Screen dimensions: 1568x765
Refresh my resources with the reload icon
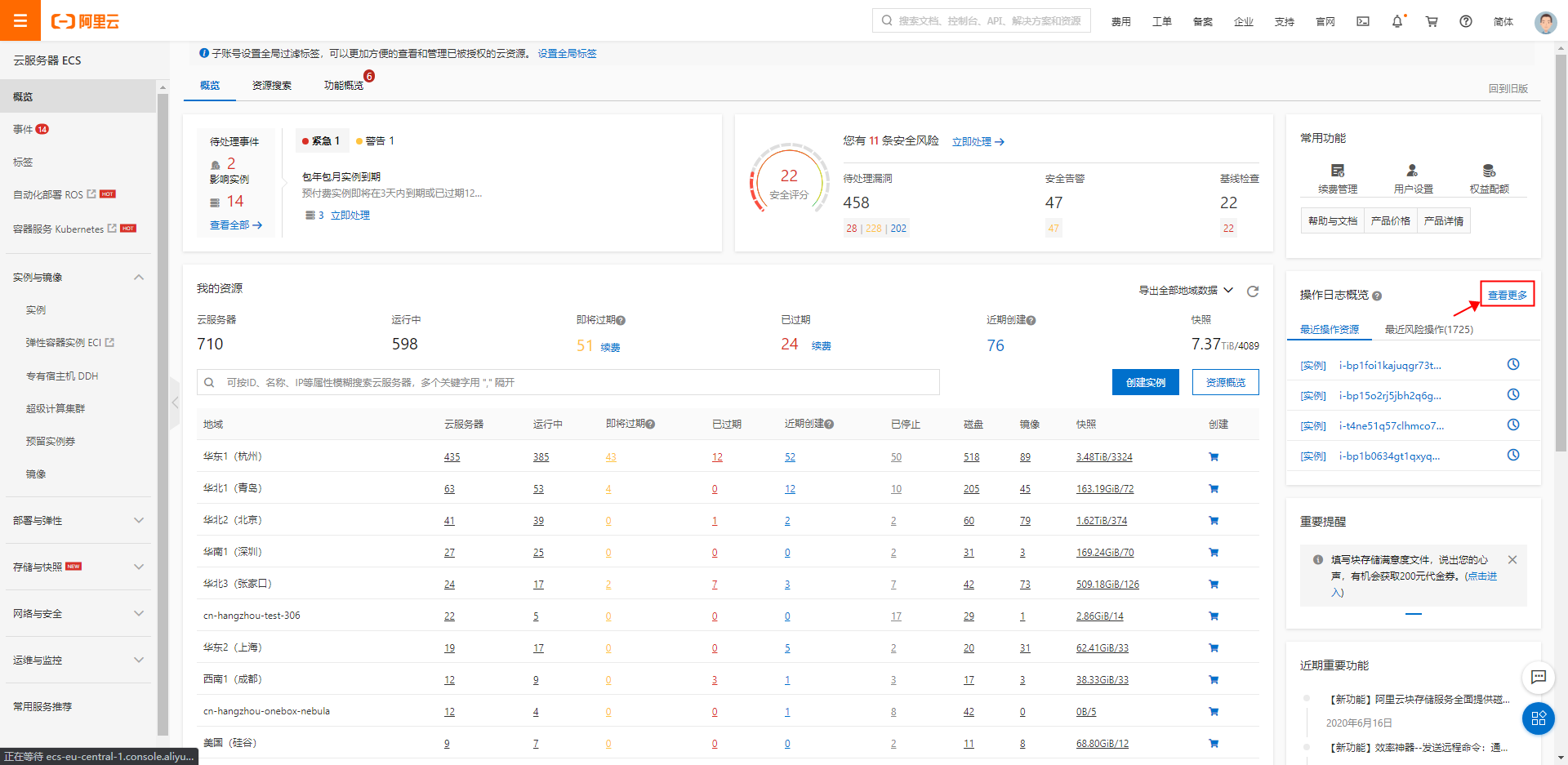click(x=1253, y=291)
